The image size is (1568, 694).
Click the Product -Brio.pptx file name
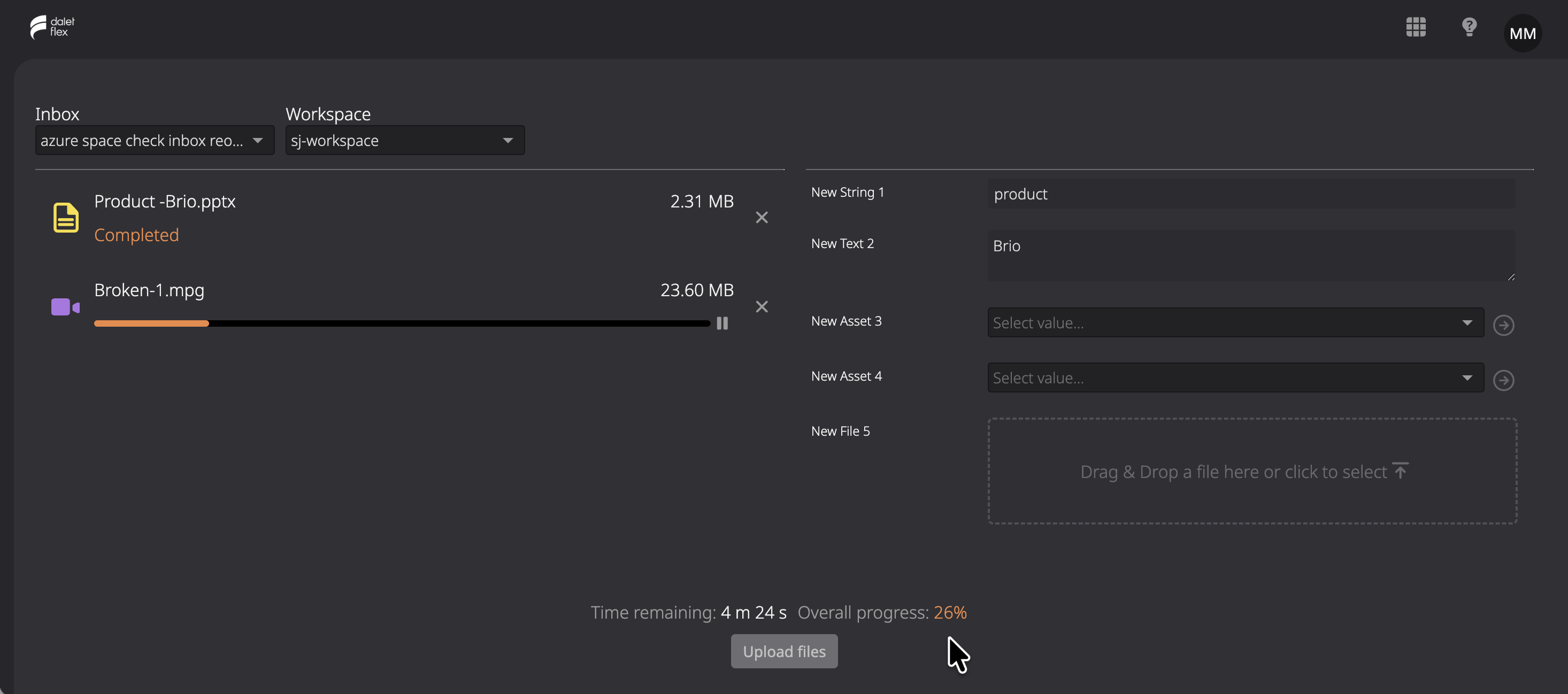click(x=165, y=202)
